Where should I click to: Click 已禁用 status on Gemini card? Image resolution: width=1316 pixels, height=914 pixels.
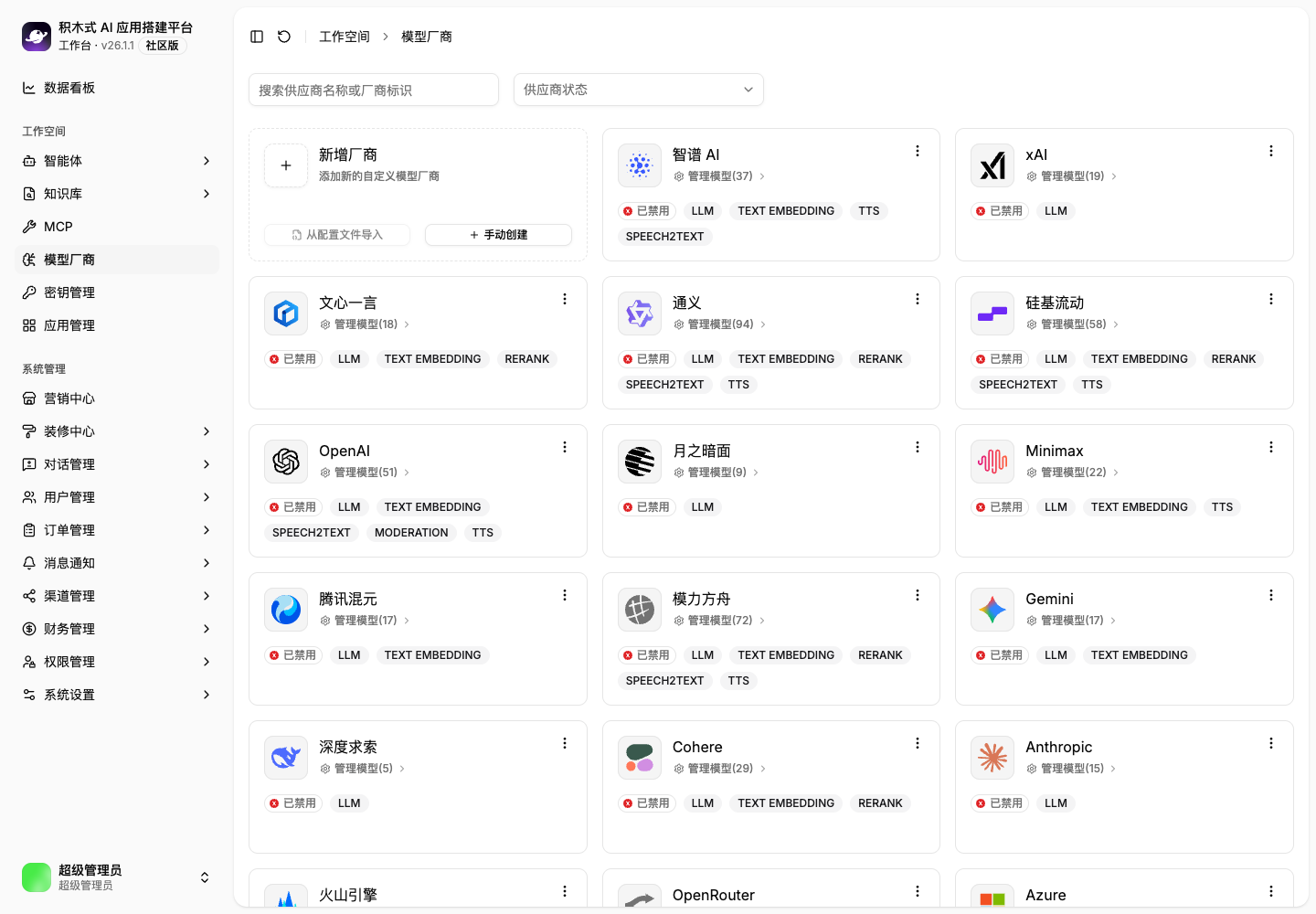[x=1000, y=655]
